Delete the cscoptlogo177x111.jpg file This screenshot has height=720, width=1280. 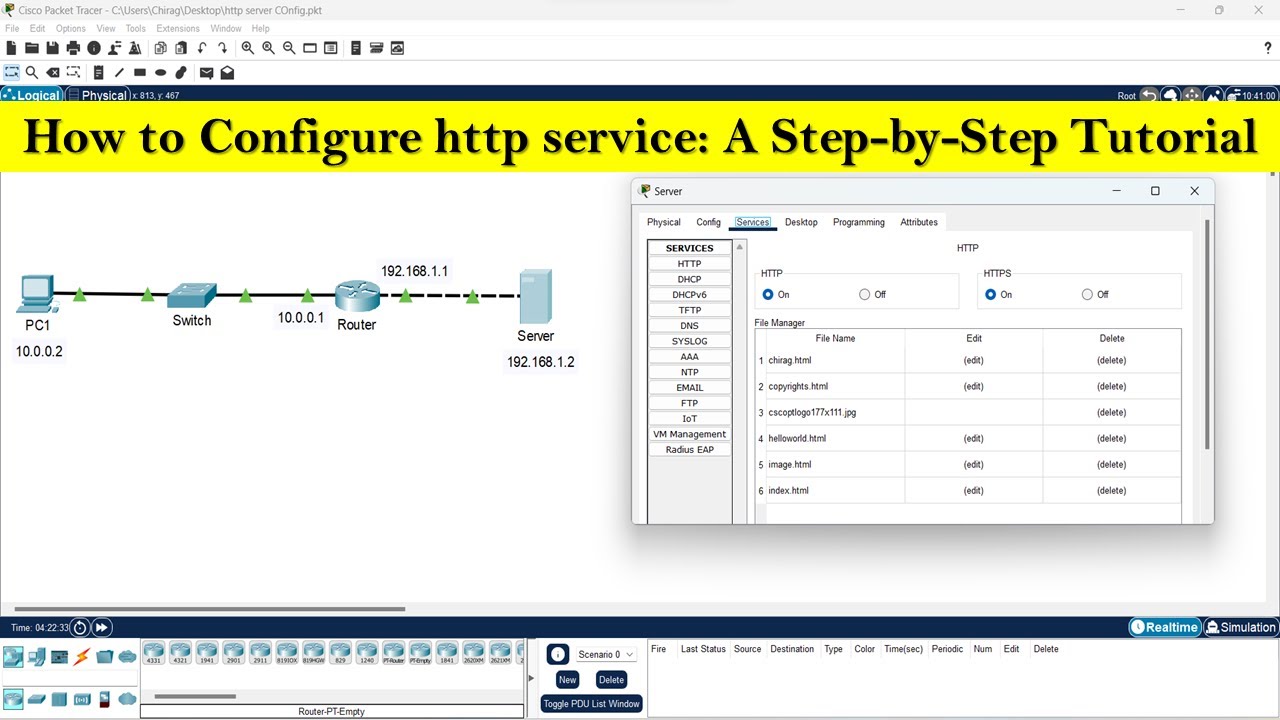(x=1111, y=412)
